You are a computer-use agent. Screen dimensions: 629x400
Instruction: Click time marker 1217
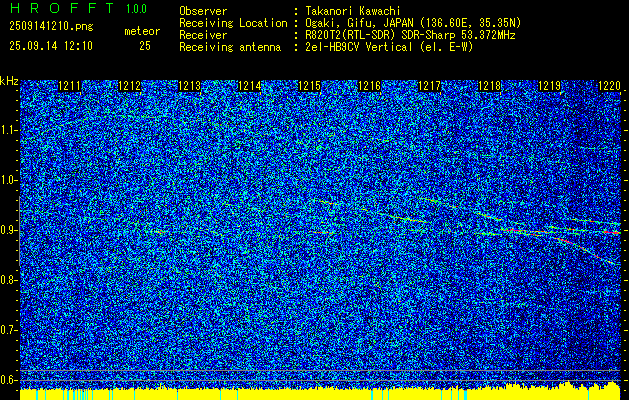click(430, 86)
